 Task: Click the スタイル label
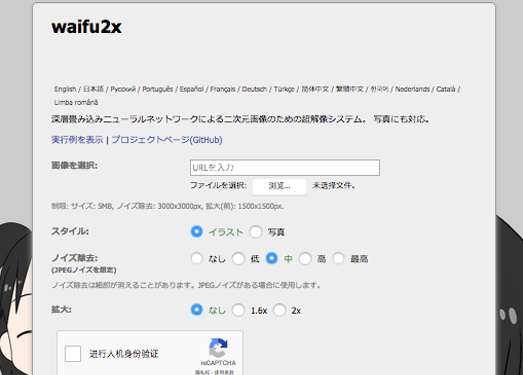70,231
